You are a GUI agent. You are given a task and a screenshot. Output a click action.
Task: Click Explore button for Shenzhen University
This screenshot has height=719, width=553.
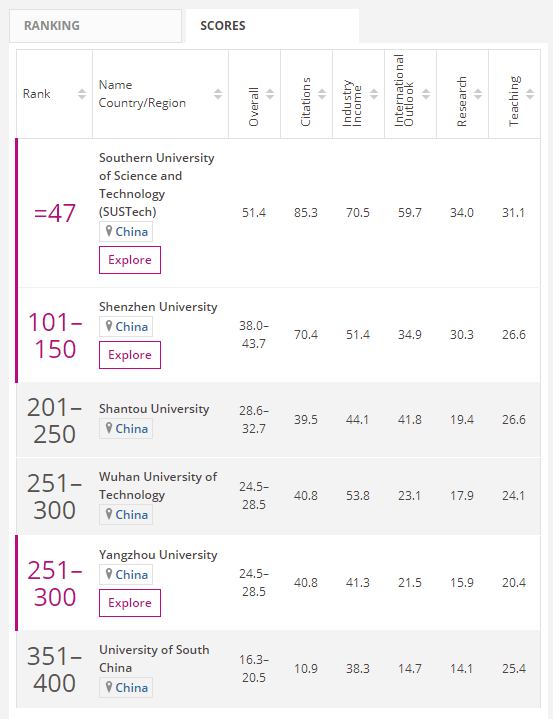(130, 355)
